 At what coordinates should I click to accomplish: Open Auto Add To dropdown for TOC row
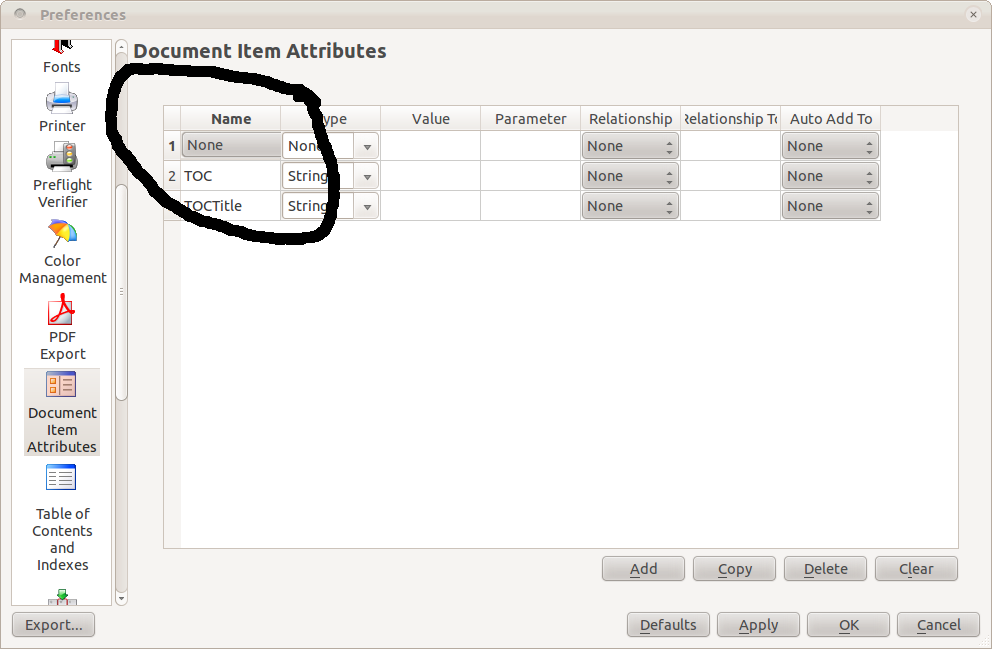[x=830, y=176]
